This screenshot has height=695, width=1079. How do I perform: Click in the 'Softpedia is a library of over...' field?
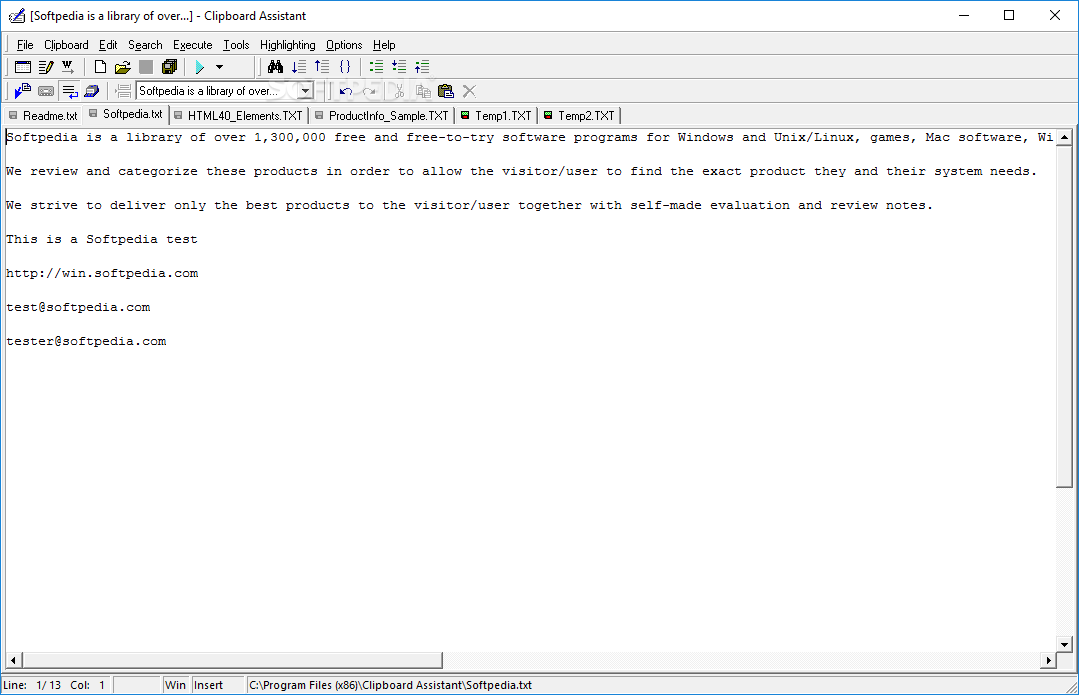coord(217,91)
